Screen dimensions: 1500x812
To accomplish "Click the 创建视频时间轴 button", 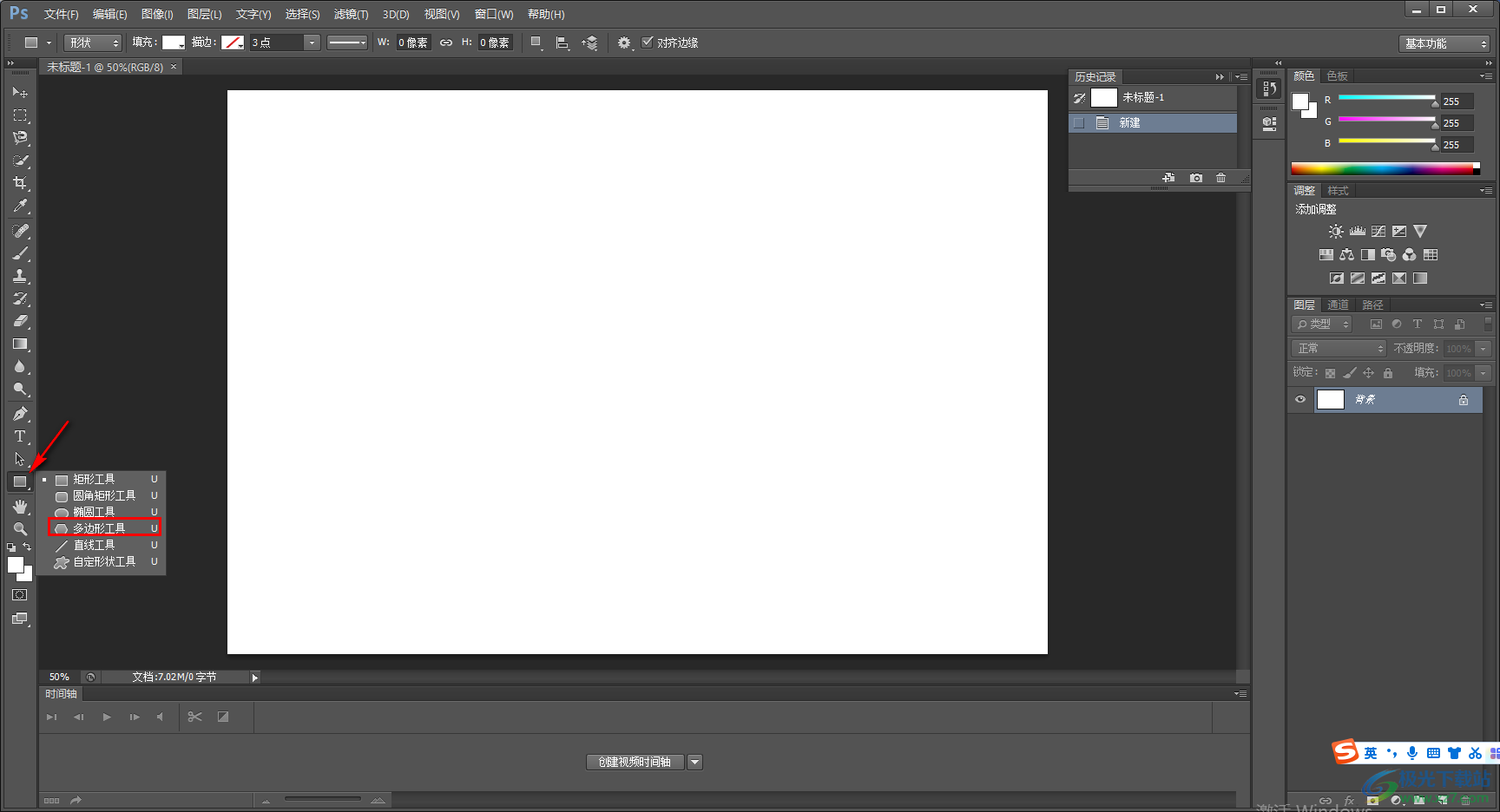I will (x=635, y=762).
